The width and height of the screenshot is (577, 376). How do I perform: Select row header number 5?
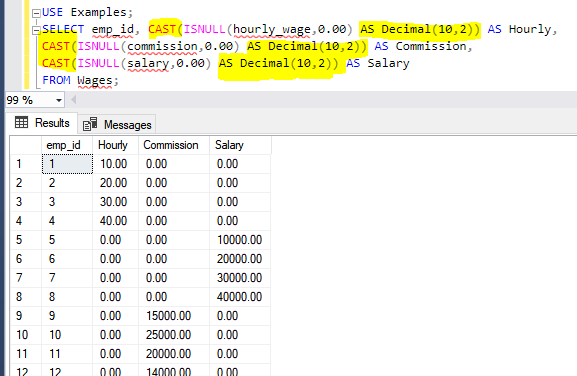[26, 240]
